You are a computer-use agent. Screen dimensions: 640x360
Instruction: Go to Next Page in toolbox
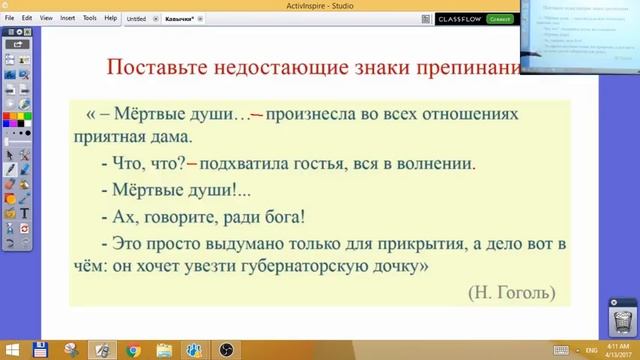24,89
